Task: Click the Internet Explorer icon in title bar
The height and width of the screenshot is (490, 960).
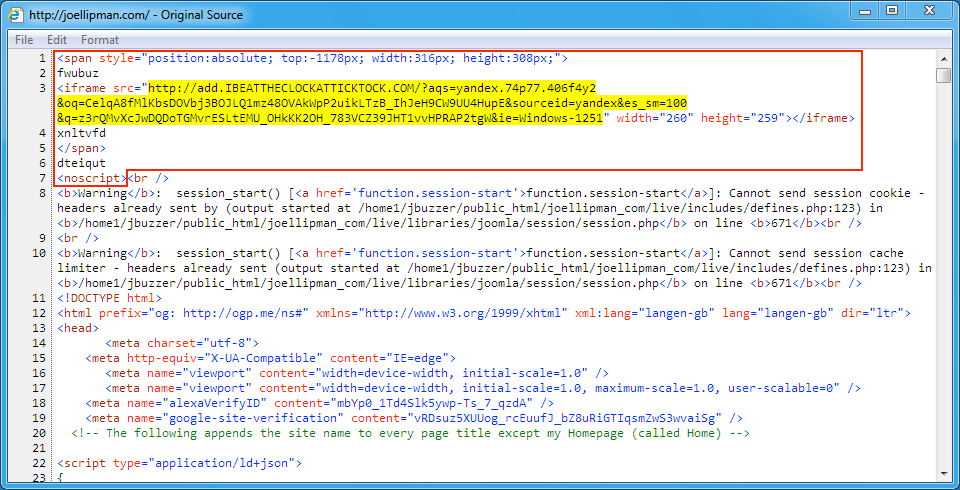Action: pyautogui.click(x=15, y=15)
